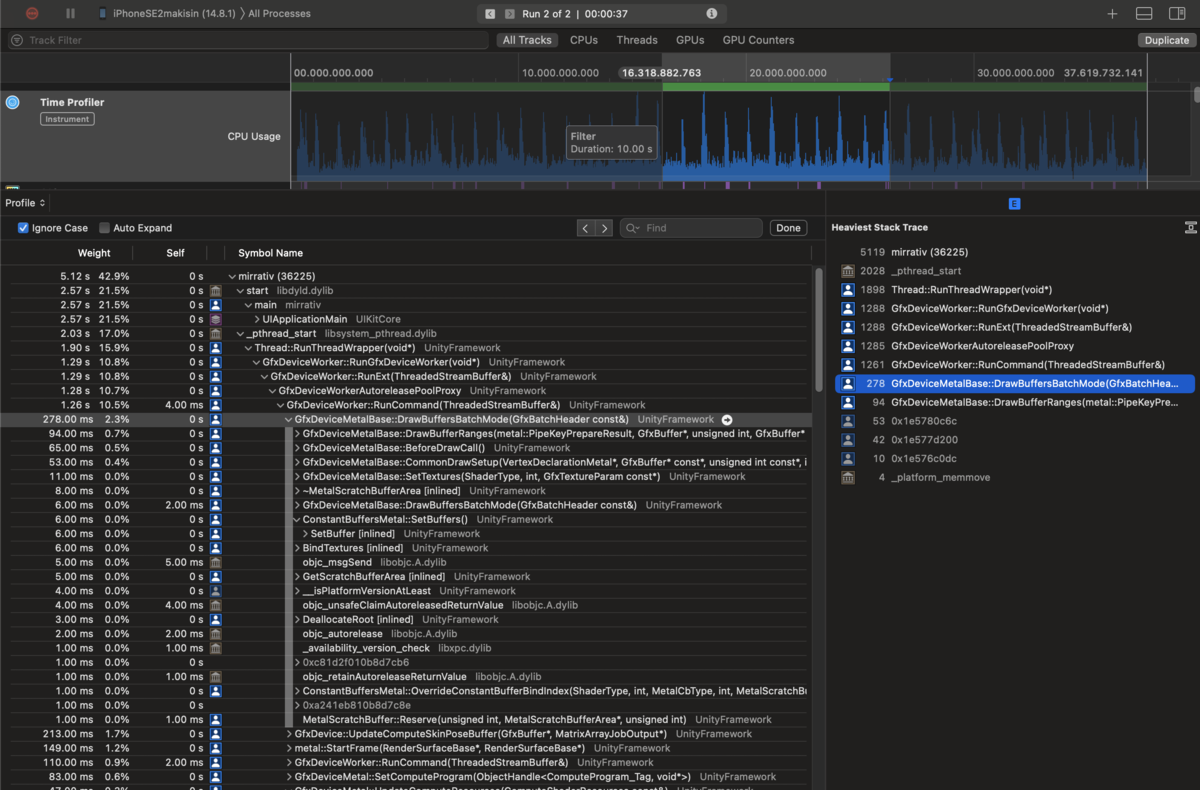Click the purple framework icon on UIApplicationMain row

[x=215, y=319]
